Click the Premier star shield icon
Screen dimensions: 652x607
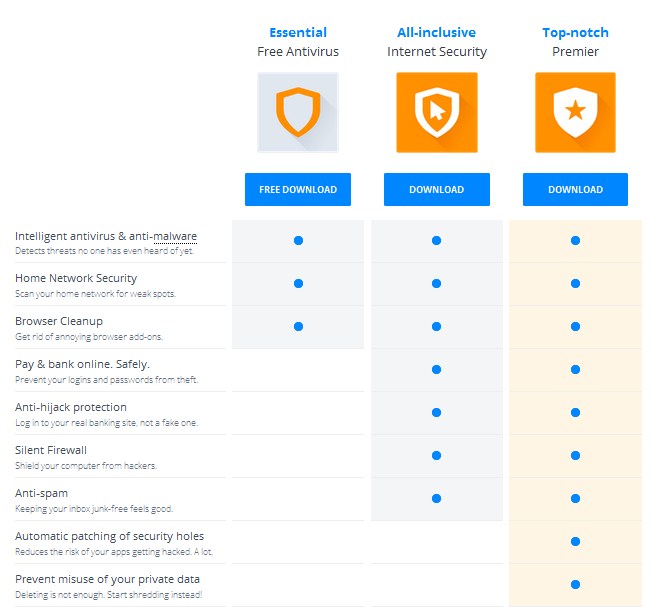pos(575,112)
